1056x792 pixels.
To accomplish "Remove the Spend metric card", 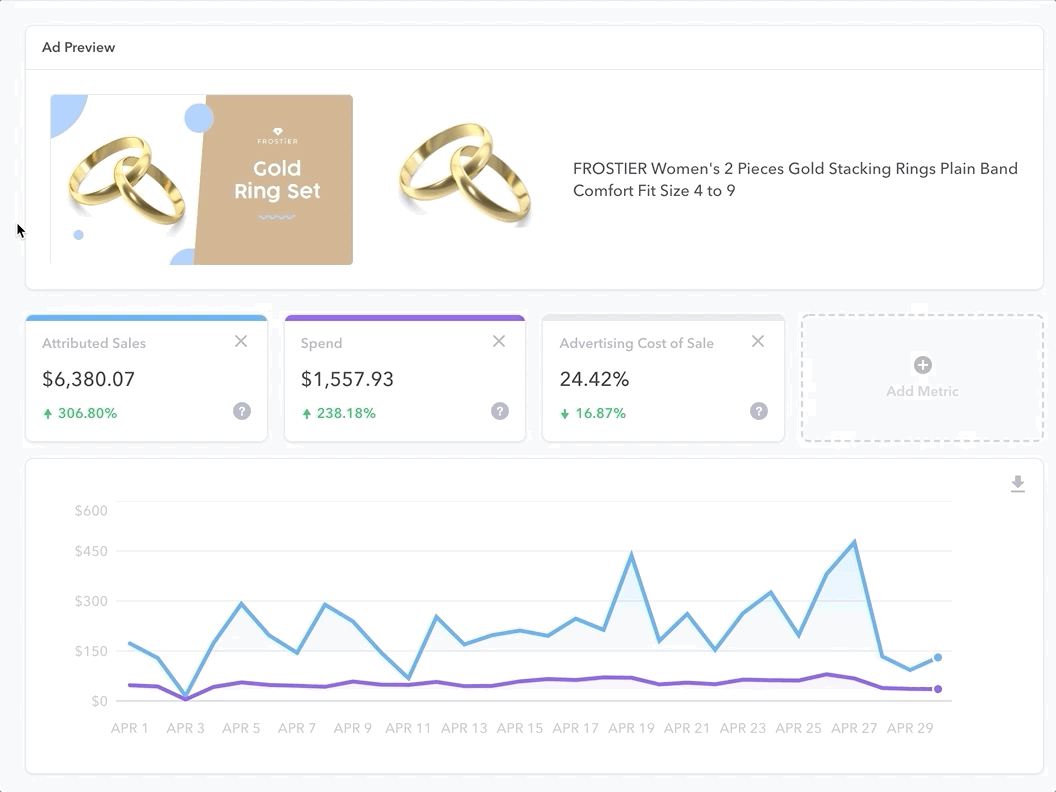I will point(498,341).
